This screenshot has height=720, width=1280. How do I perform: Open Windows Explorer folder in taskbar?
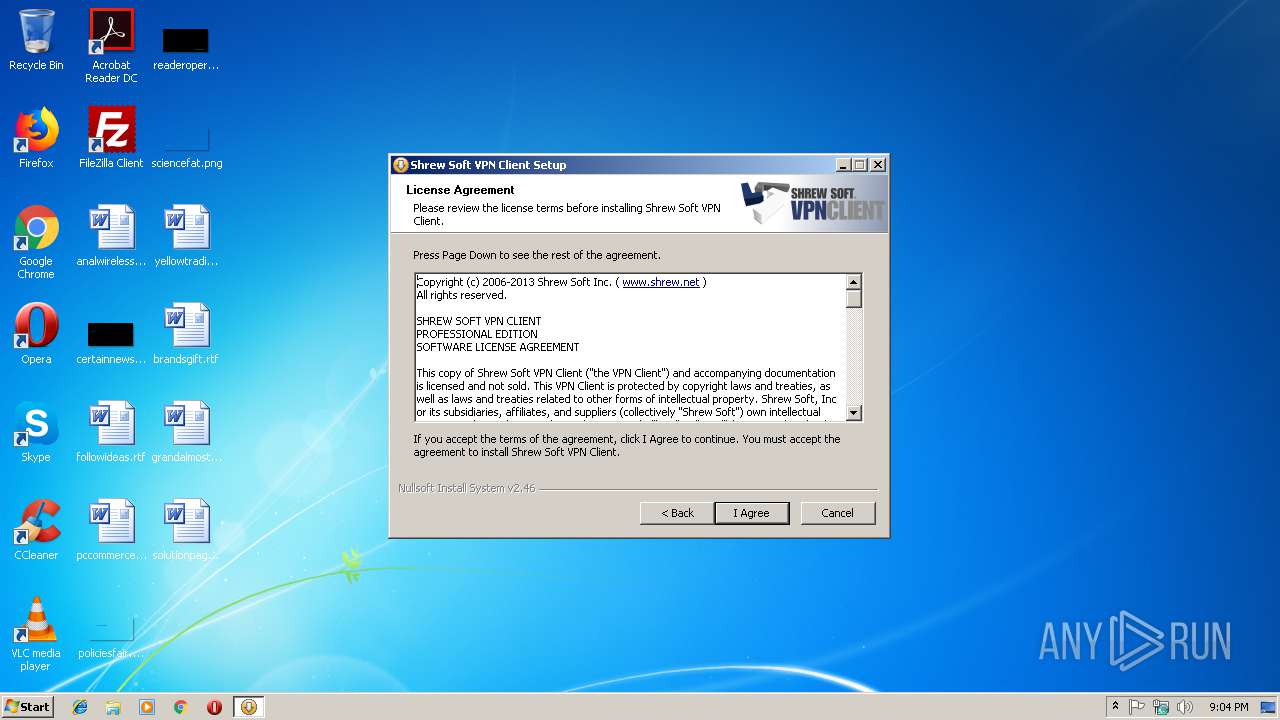(113, 707)
